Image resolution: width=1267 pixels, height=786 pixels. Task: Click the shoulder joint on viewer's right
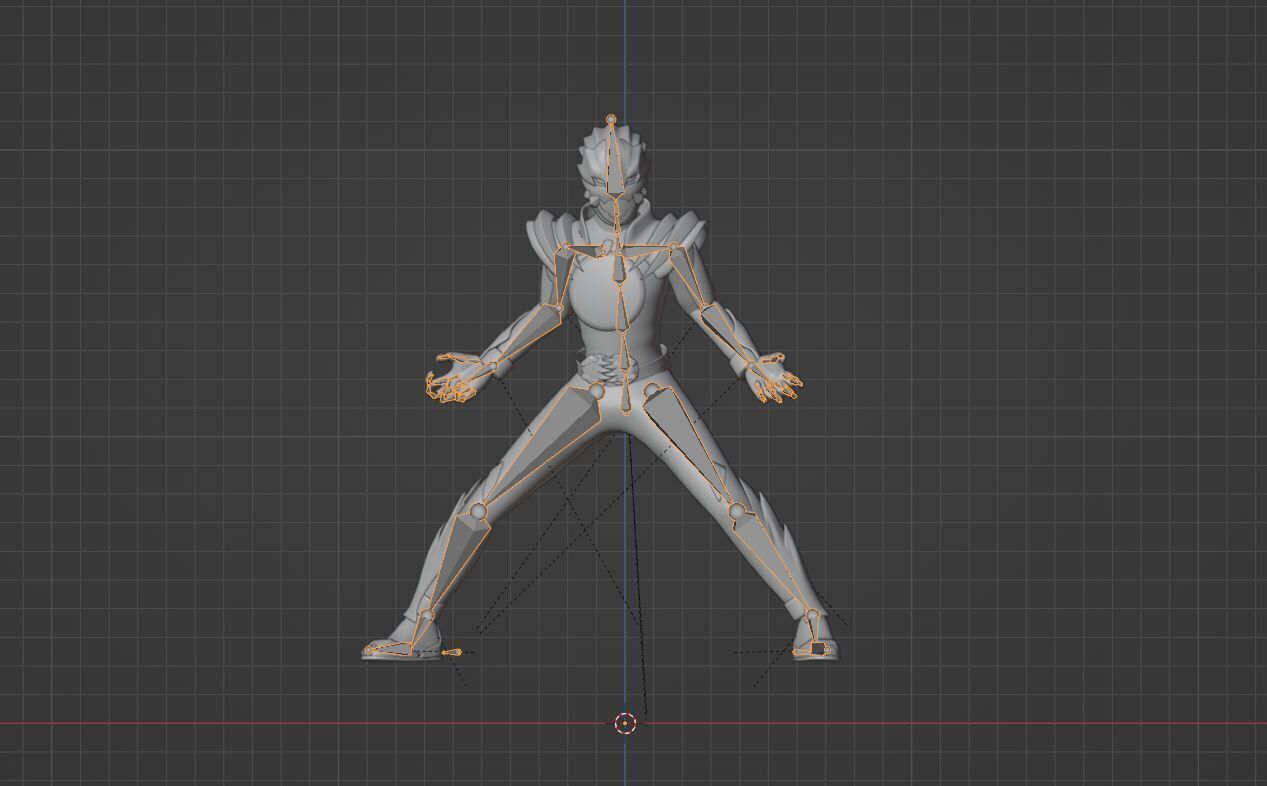click(x=673, y=246)
